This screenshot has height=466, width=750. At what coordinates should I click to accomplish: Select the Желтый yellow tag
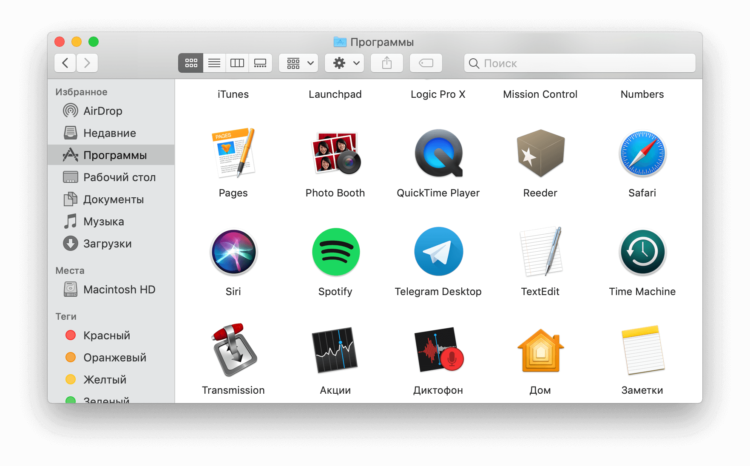111,379
